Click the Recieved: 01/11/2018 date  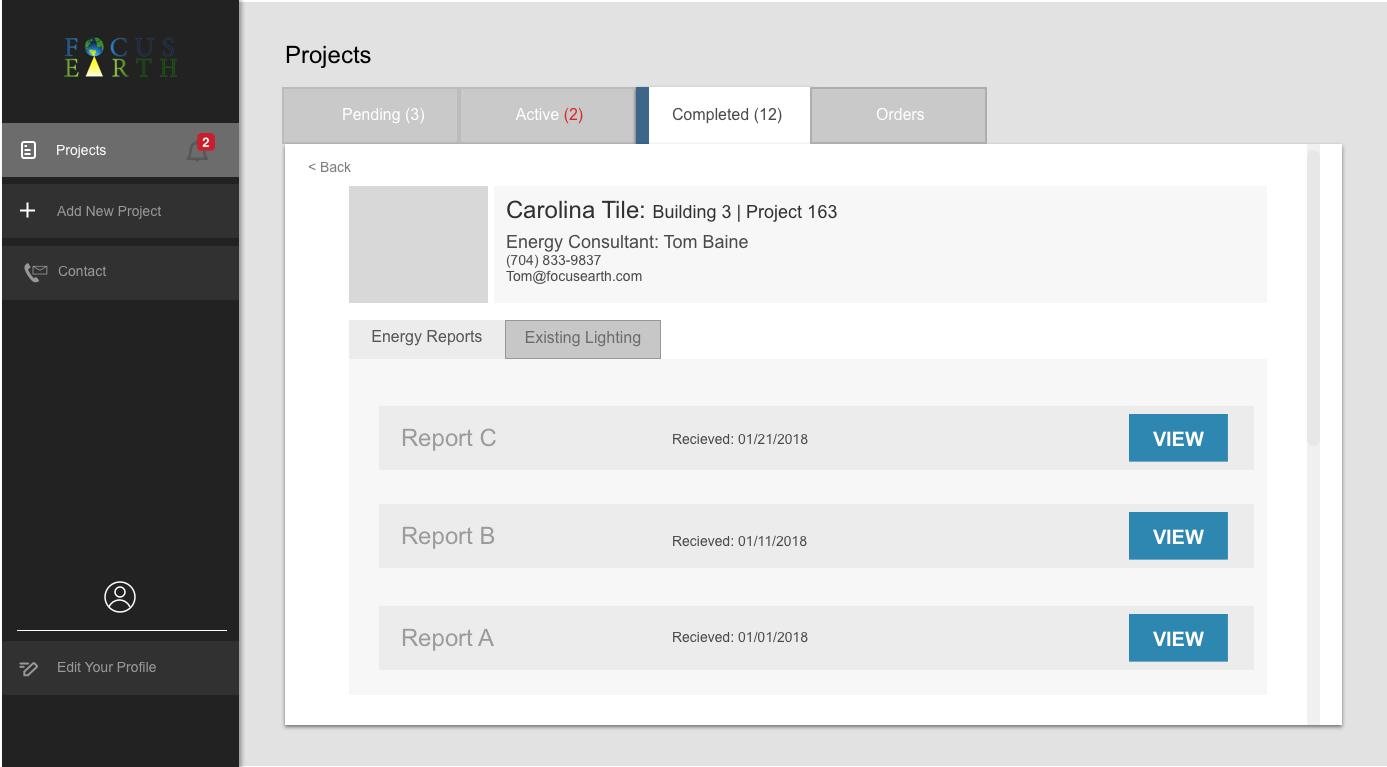pyautogui.click(x=740, y=541)
